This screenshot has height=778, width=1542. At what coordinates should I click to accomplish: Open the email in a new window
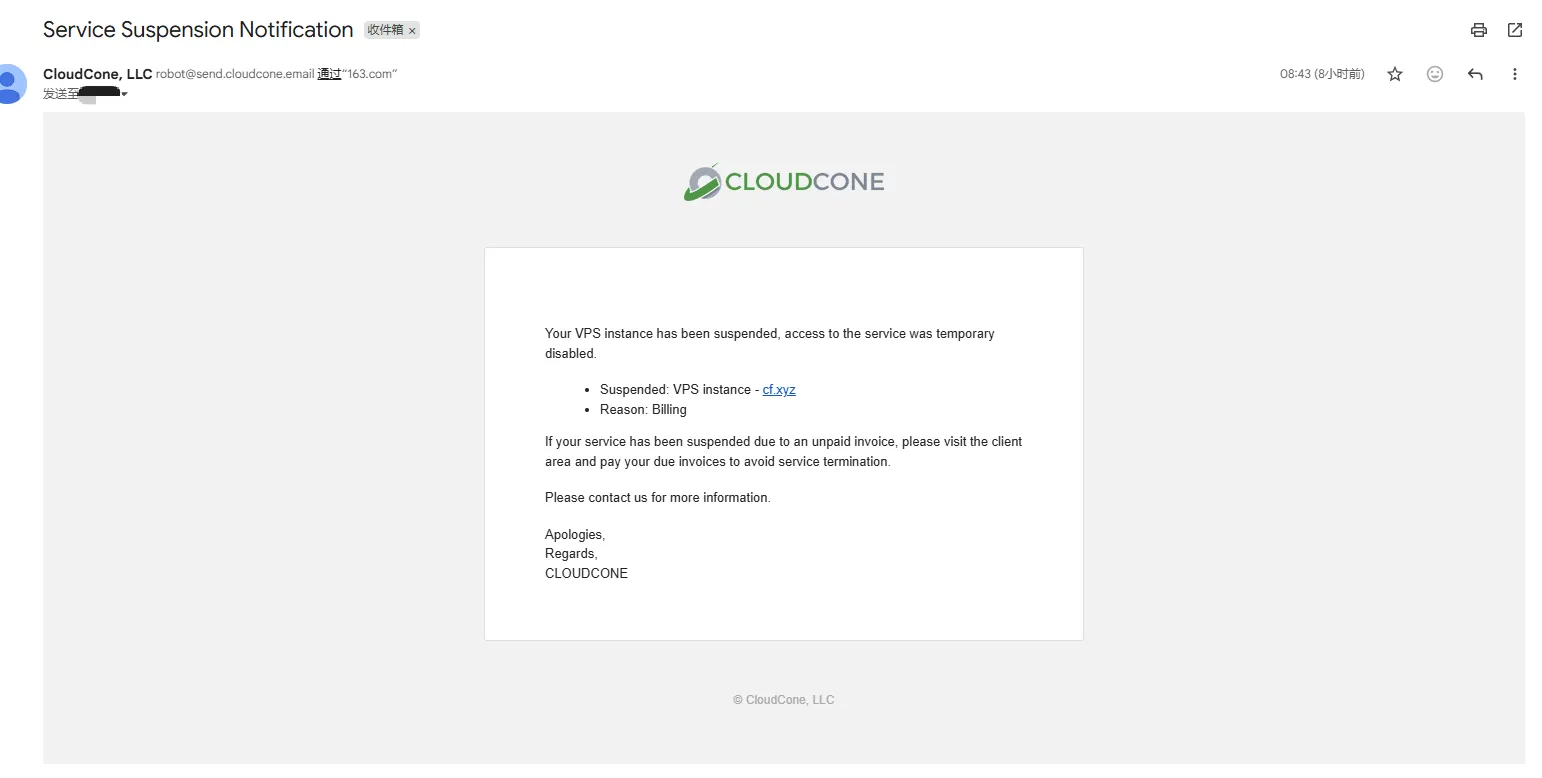(1515, 30)
